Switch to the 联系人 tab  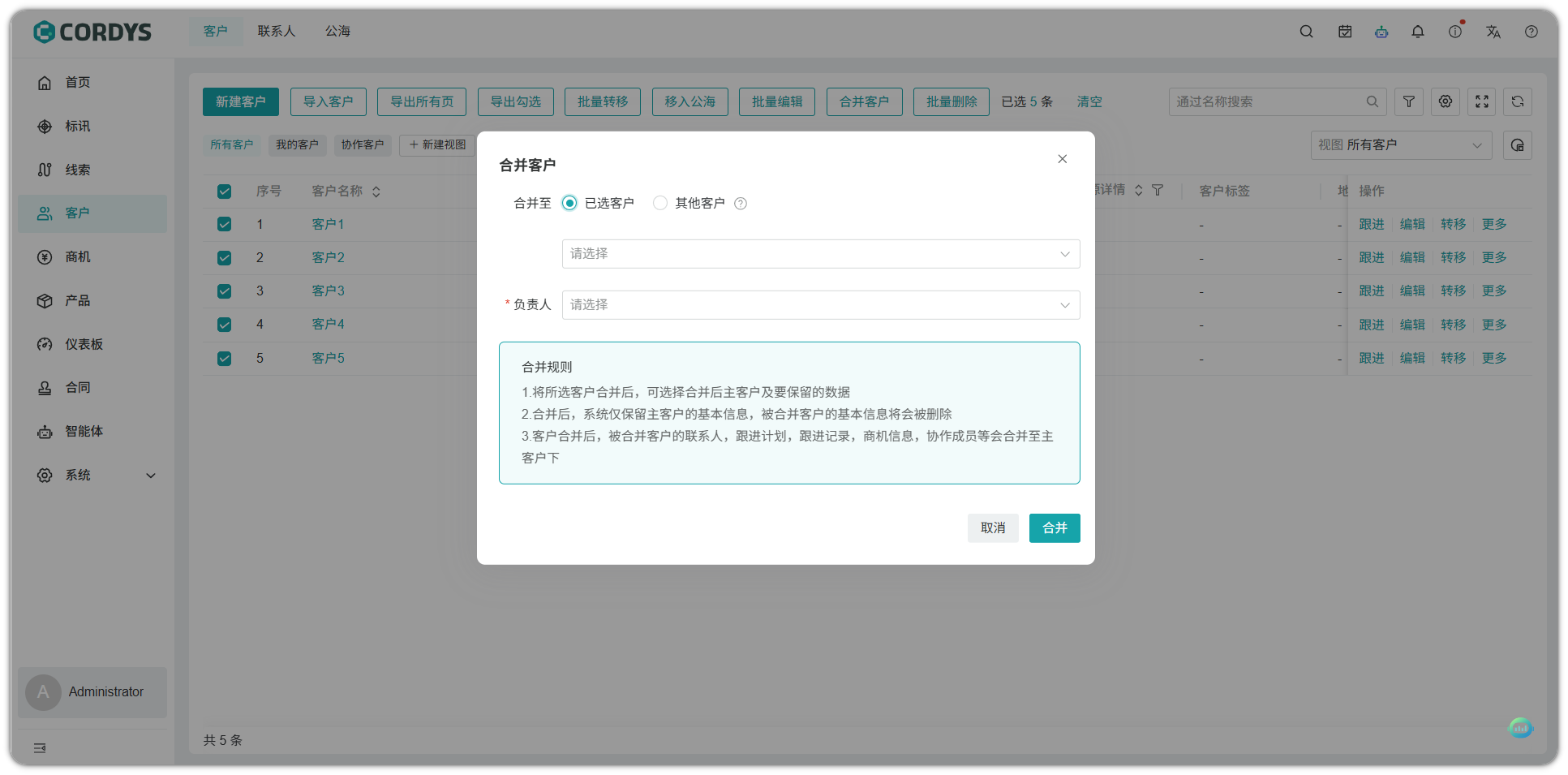pos(276,31)
